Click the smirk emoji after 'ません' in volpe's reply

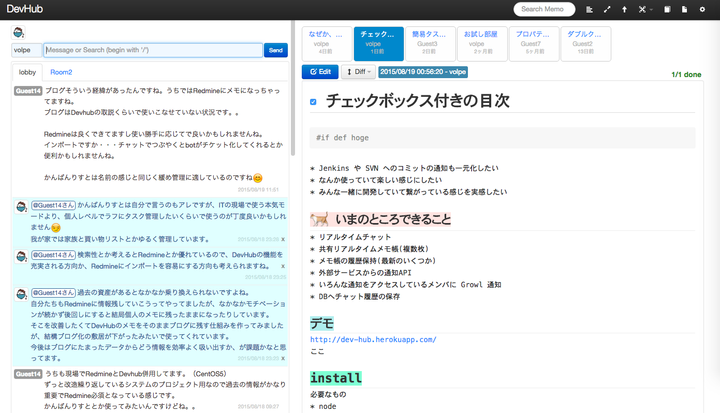[x=56, y=227]
